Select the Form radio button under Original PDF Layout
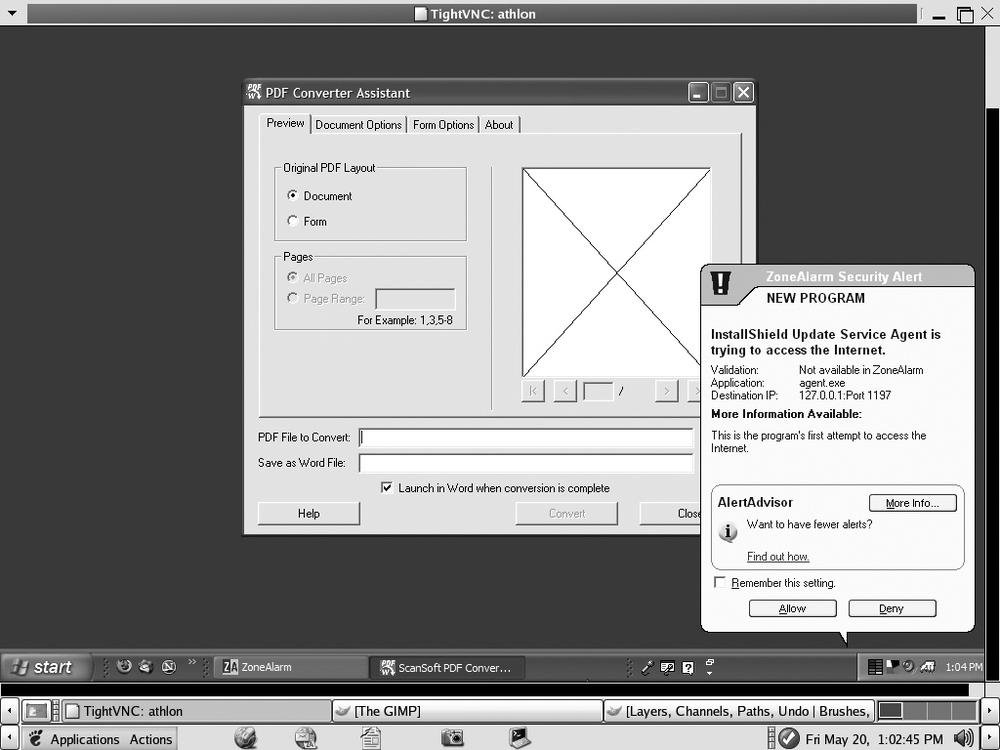The height and width of the screenshot is (750, 1000). [x=292, y=221]
